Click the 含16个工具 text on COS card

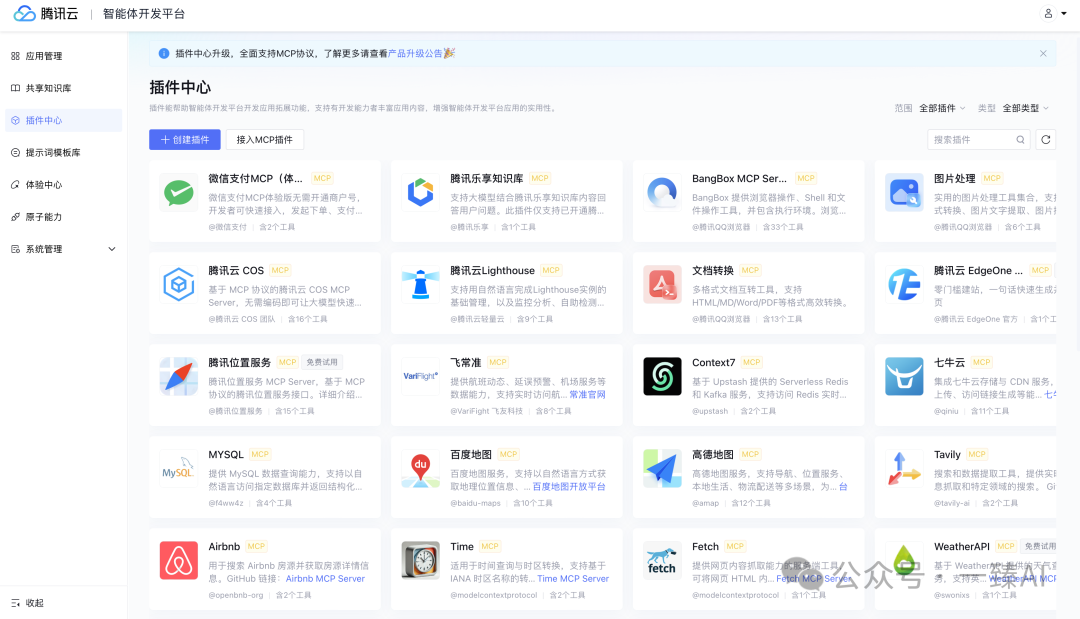pos(307,319)
